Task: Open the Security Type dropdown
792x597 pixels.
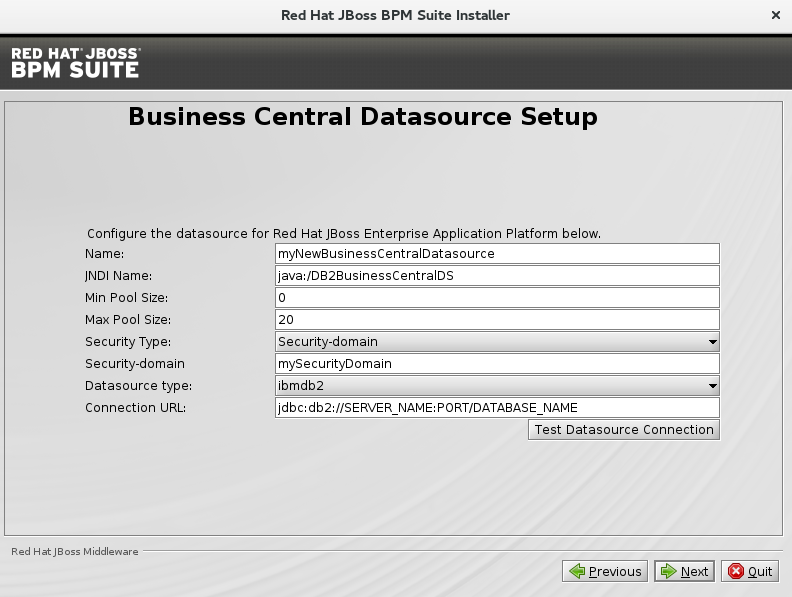Action: (x=498, y=341)
